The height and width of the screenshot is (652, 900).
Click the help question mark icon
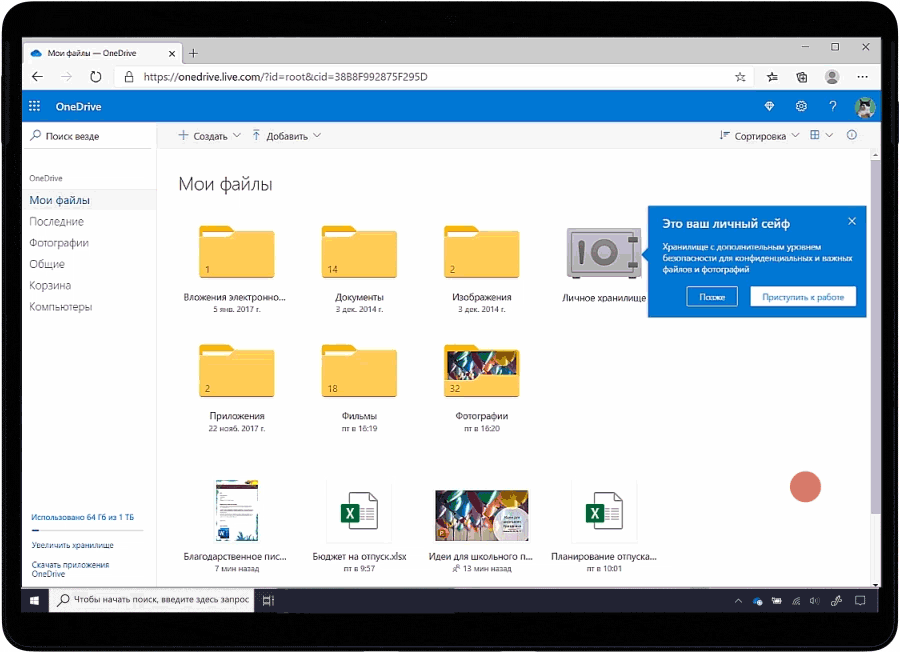832,107
